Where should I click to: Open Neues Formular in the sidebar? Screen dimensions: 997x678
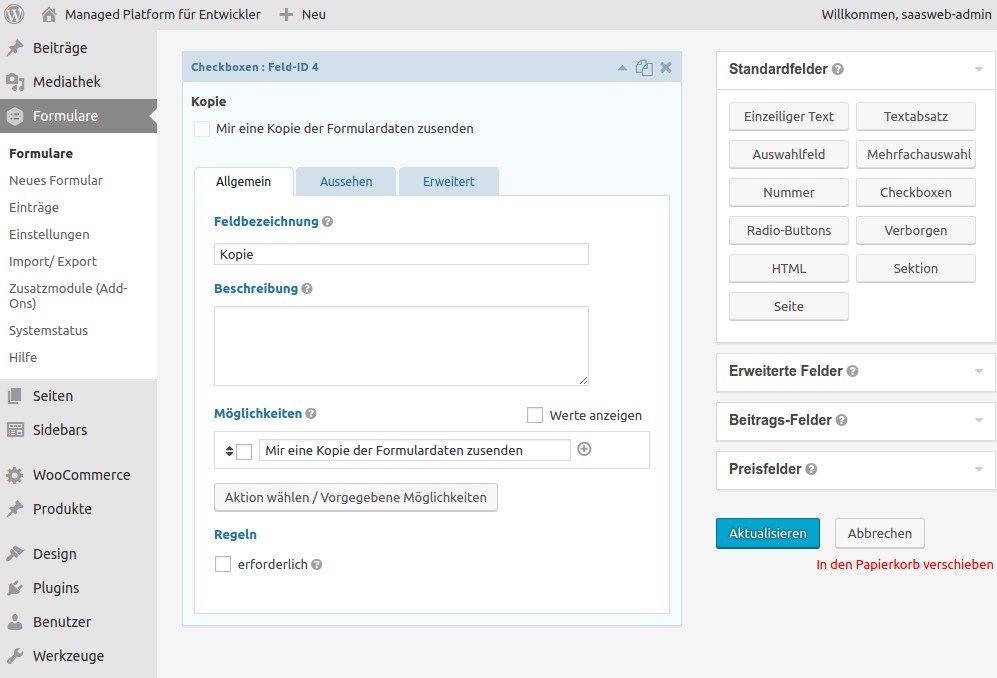coord(56,181)
